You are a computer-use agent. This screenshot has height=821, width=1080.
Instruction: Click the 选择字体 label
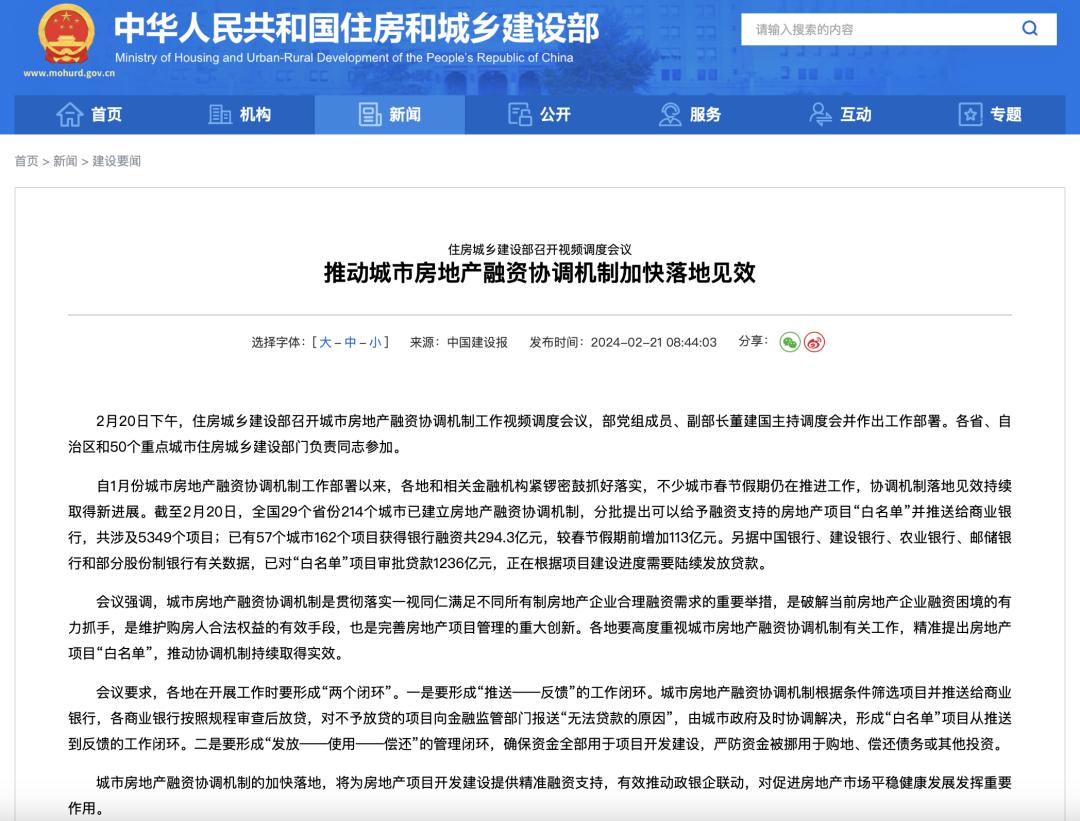click(278, 342)
